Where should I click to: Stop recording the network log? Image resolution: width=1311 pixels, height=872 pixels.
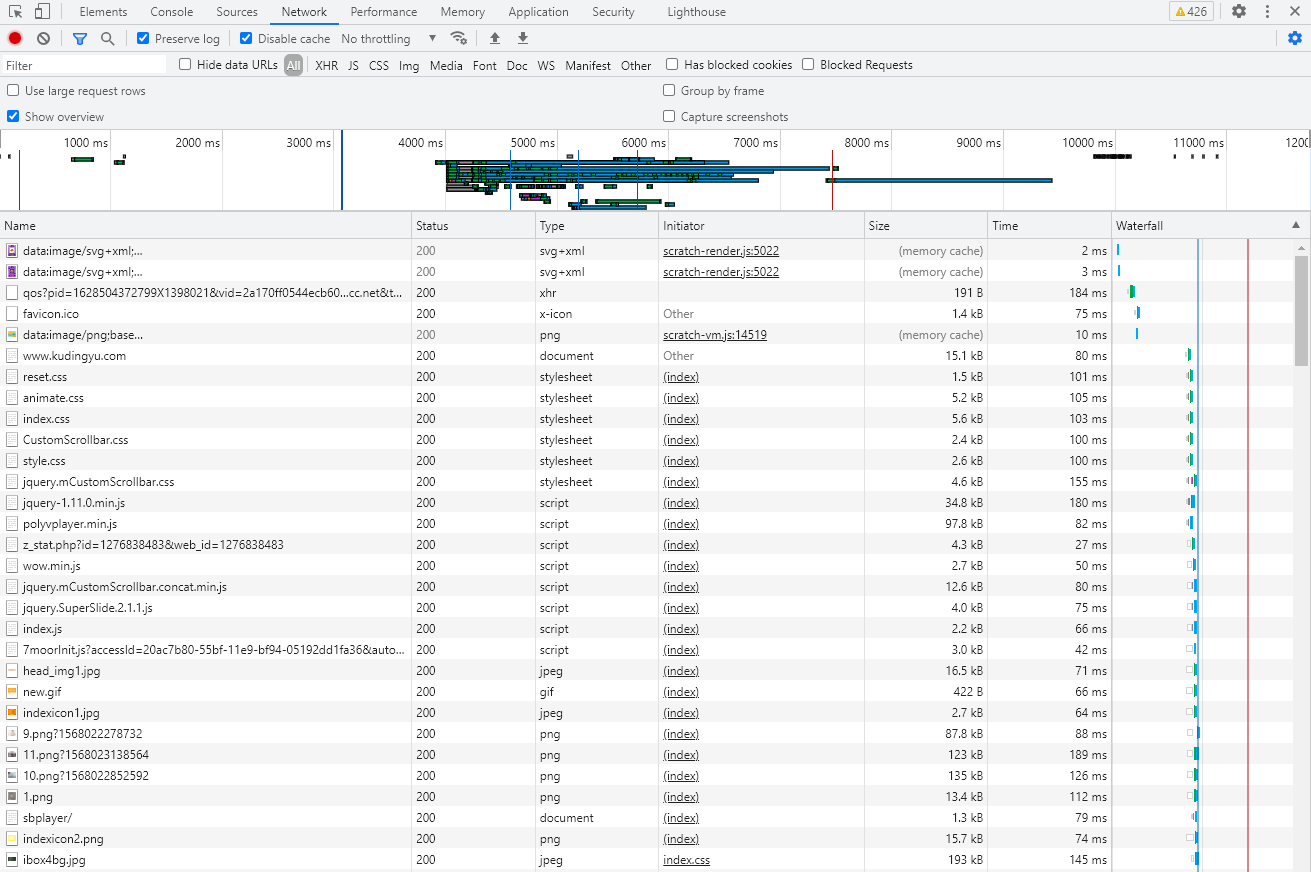click(15, 38)
